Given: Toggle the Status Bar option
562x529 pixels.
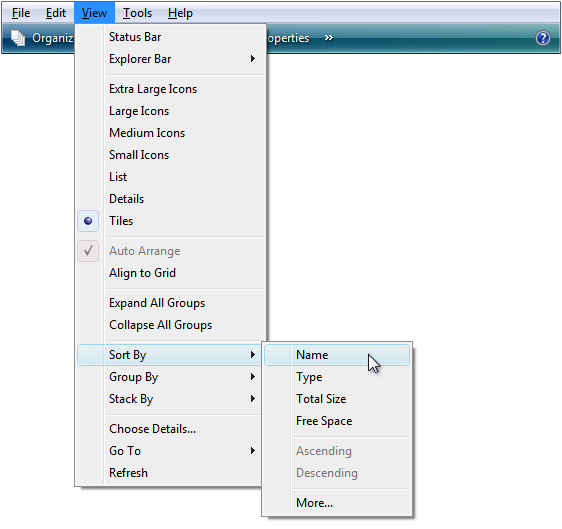Looking at the screenshot, I should click(x=171, y=37).
